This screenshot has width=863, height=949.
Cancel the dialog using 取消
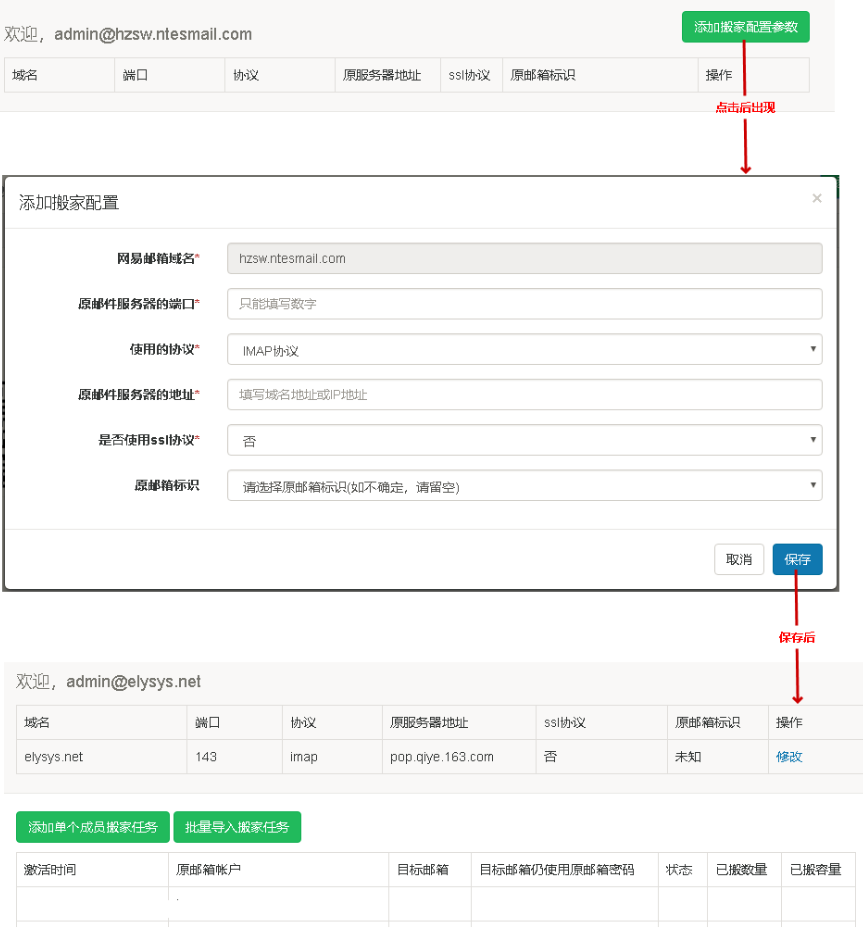(739, 559)
